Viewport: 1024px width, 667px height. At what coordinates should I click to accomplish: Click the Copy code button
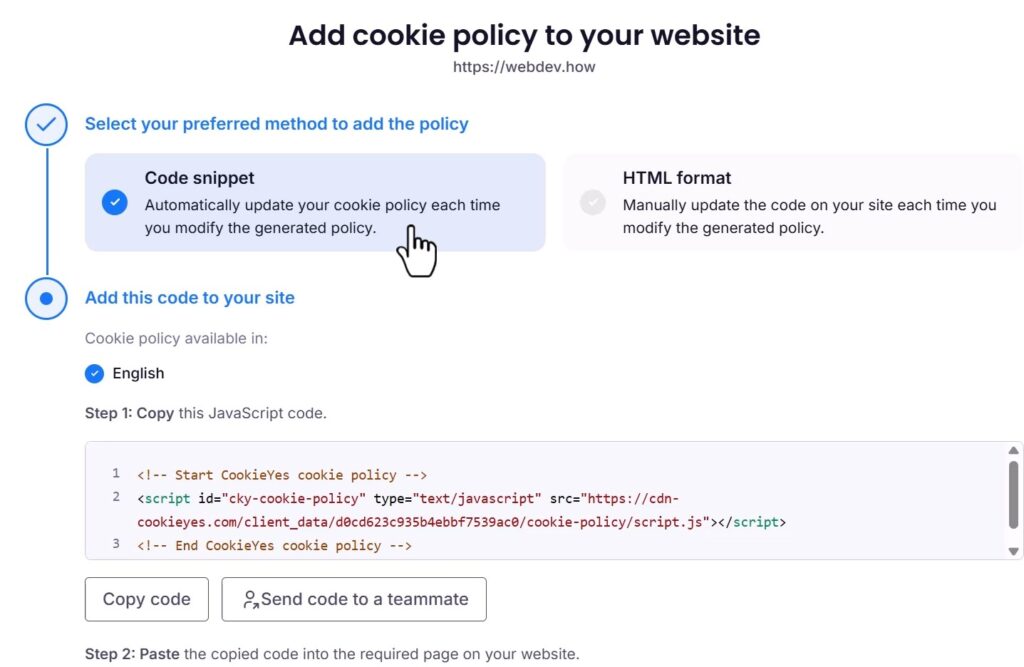click(146, 599)
